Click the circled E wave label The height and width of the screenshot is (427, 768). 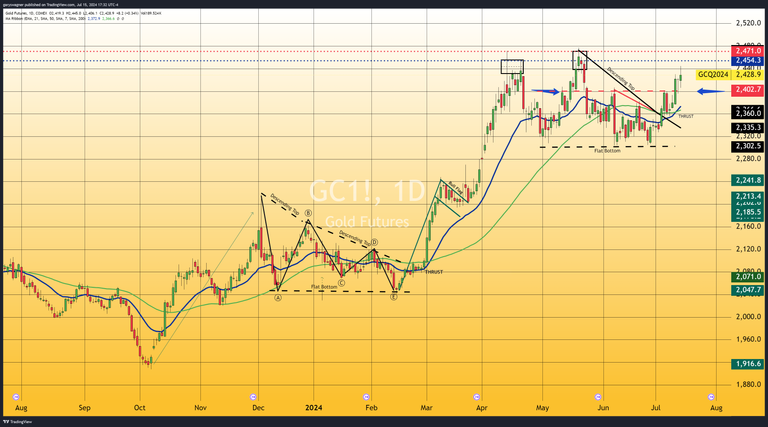394,297
